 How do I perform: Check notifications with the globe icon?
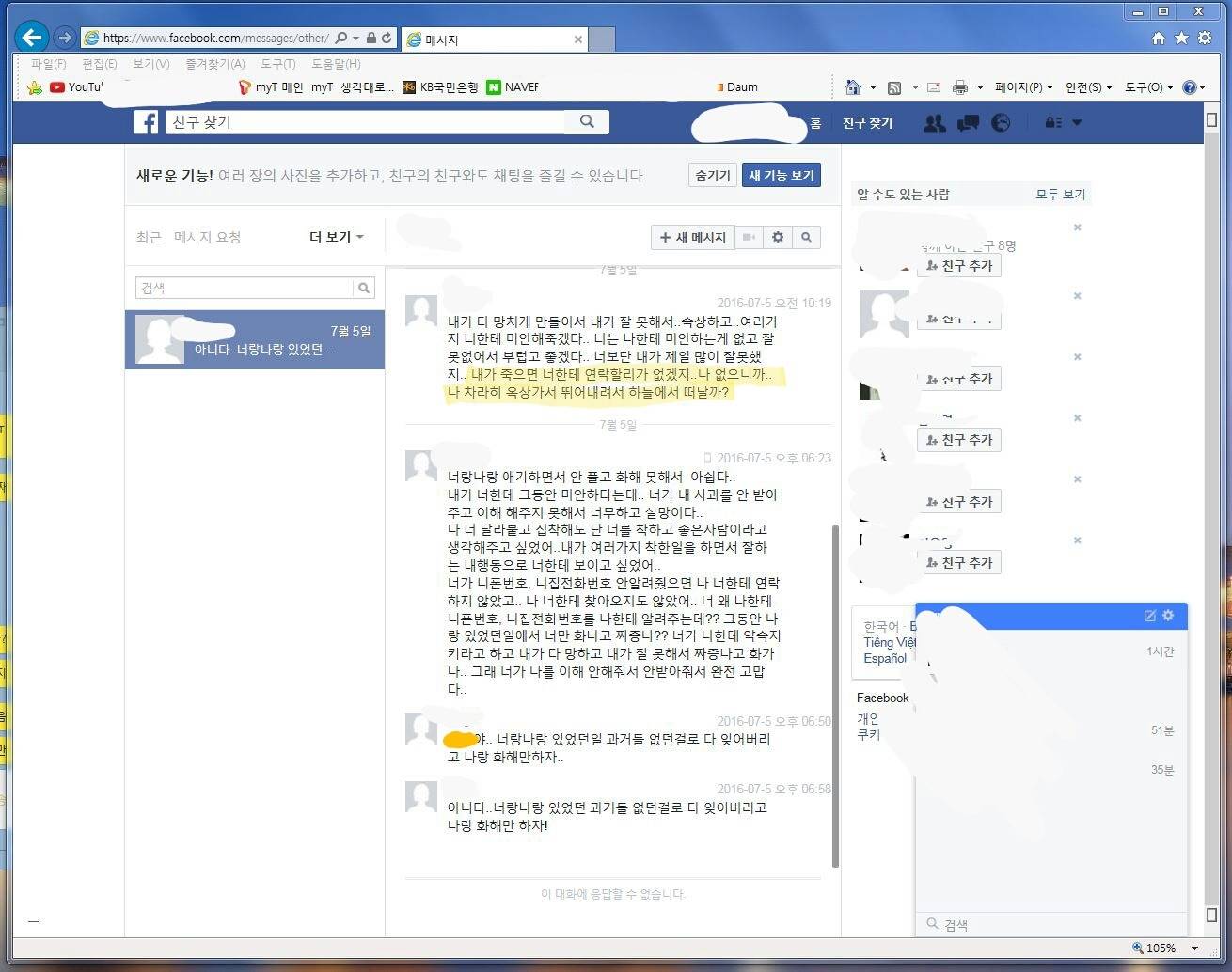[x=1002, y=122]
